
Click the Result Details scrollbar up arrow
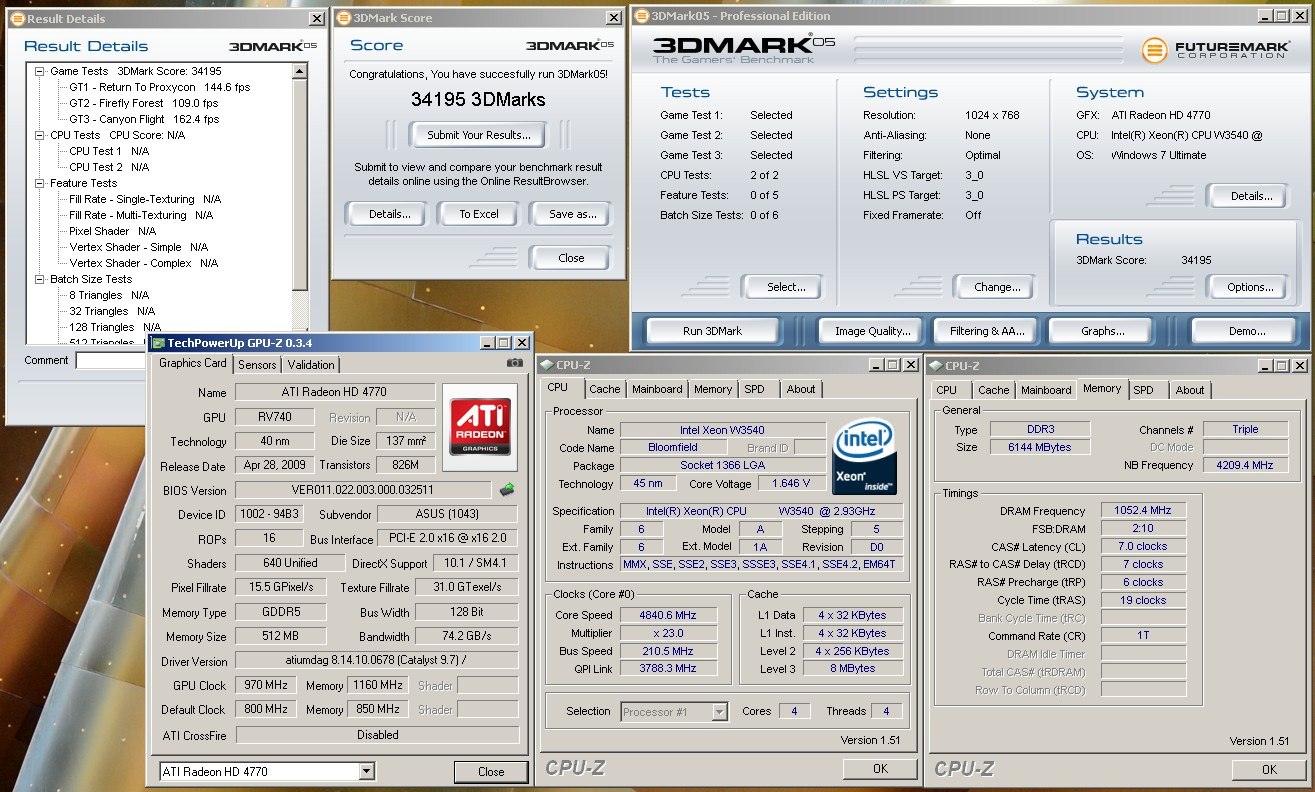[300, 72]
